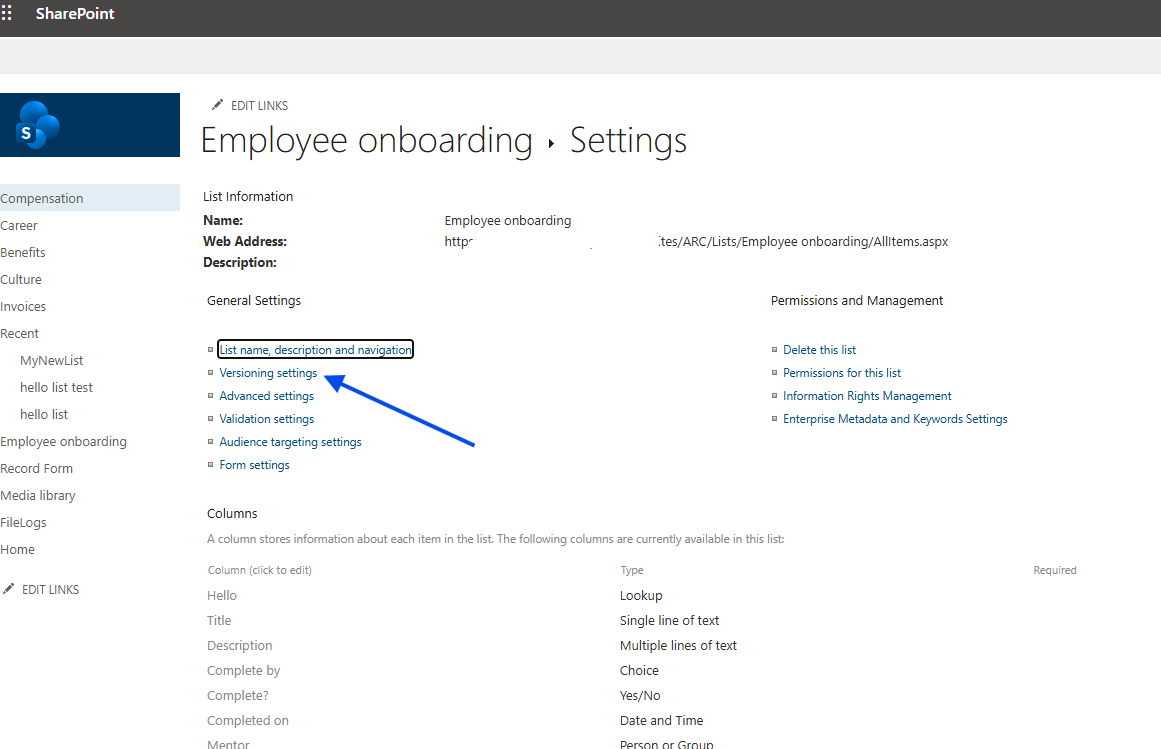Image resolution: width=1161 pixels, height=749 pixels.
Task: Open the app launcher waffle icon
Action: [x=7, y=14]
